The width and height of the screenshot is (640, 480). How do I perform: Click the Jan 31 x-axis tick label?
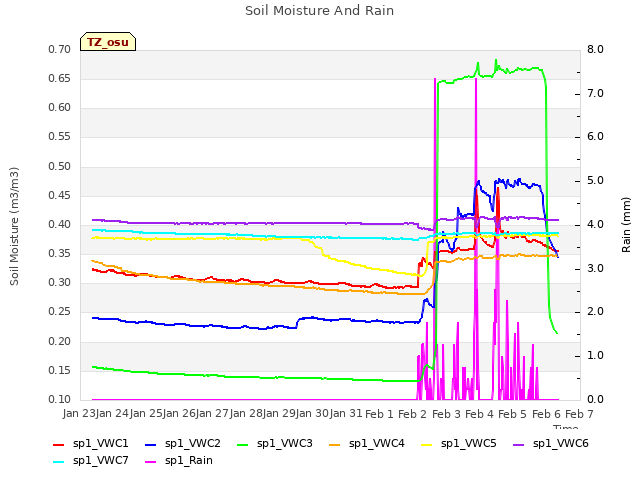point(346,414)
